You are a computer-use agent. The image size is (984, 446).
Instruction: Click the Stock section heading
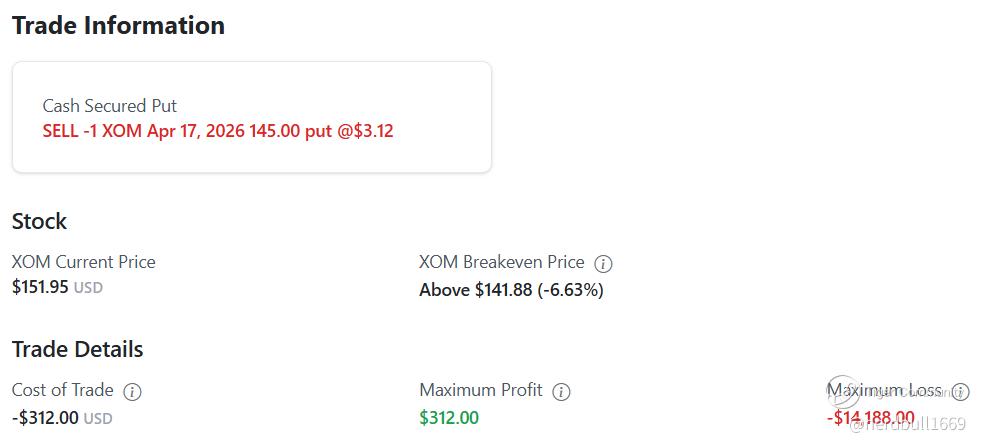[39, 221]
